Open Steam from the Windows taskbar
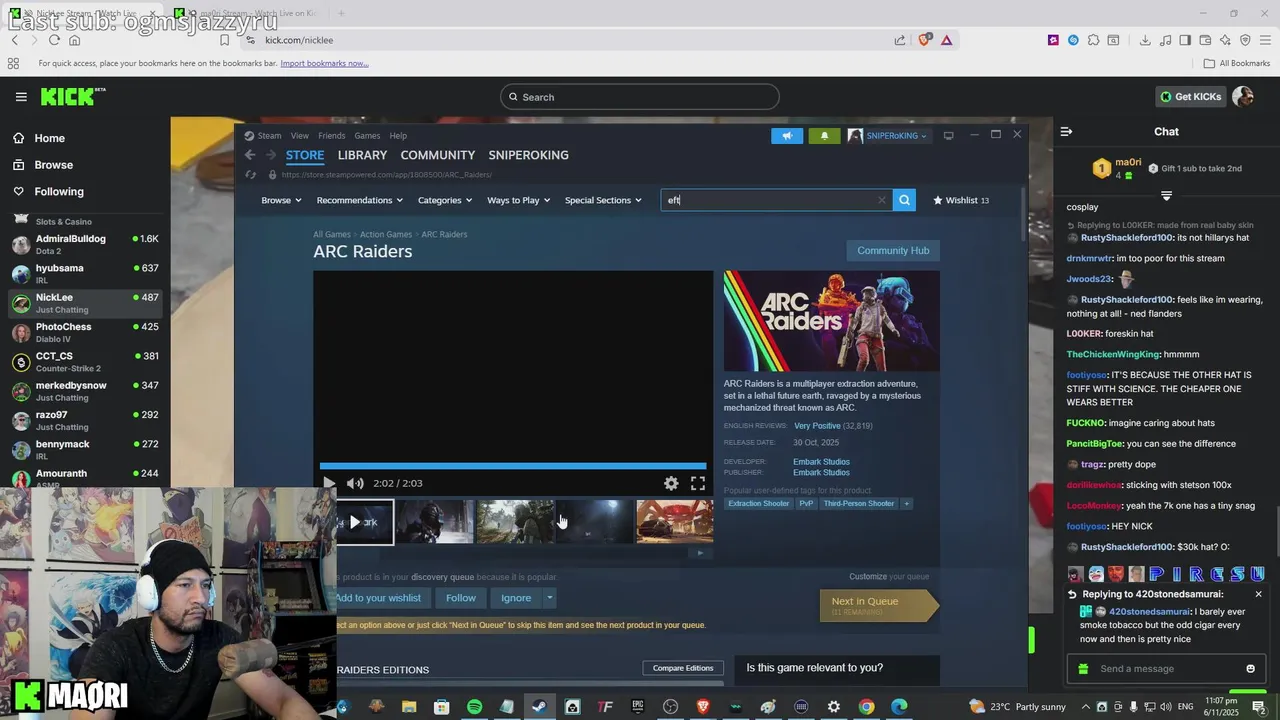The height and width of the screenshot is (720, 1280). 539,707
